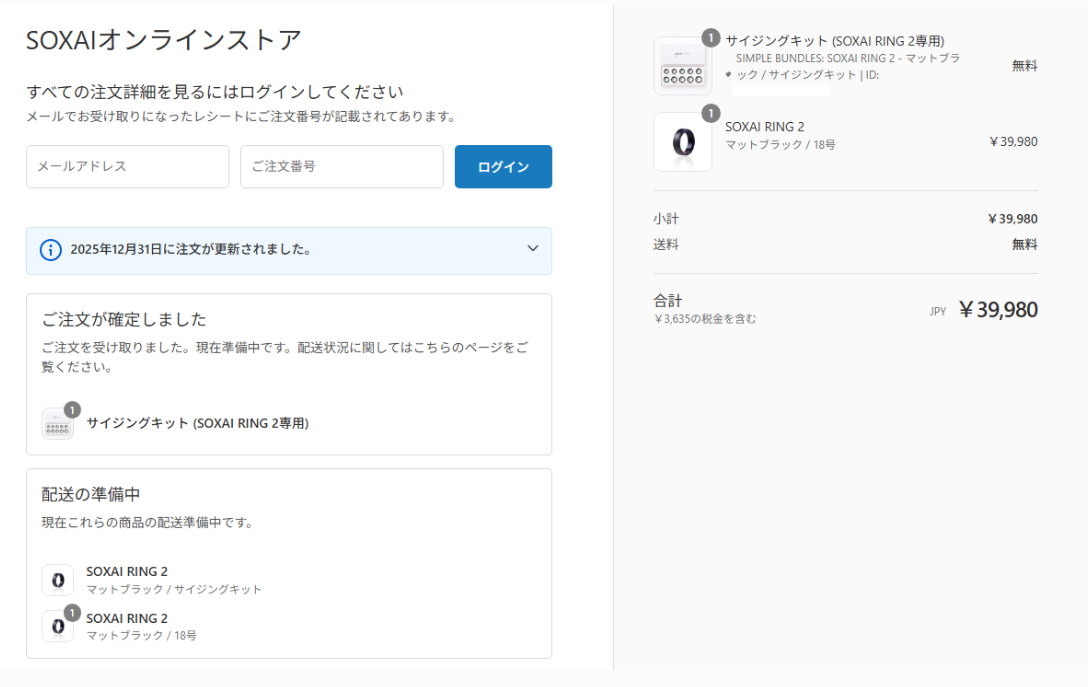Click the 送料 shipping label
Screen dimensions: 1088x687
click(665, 244)
